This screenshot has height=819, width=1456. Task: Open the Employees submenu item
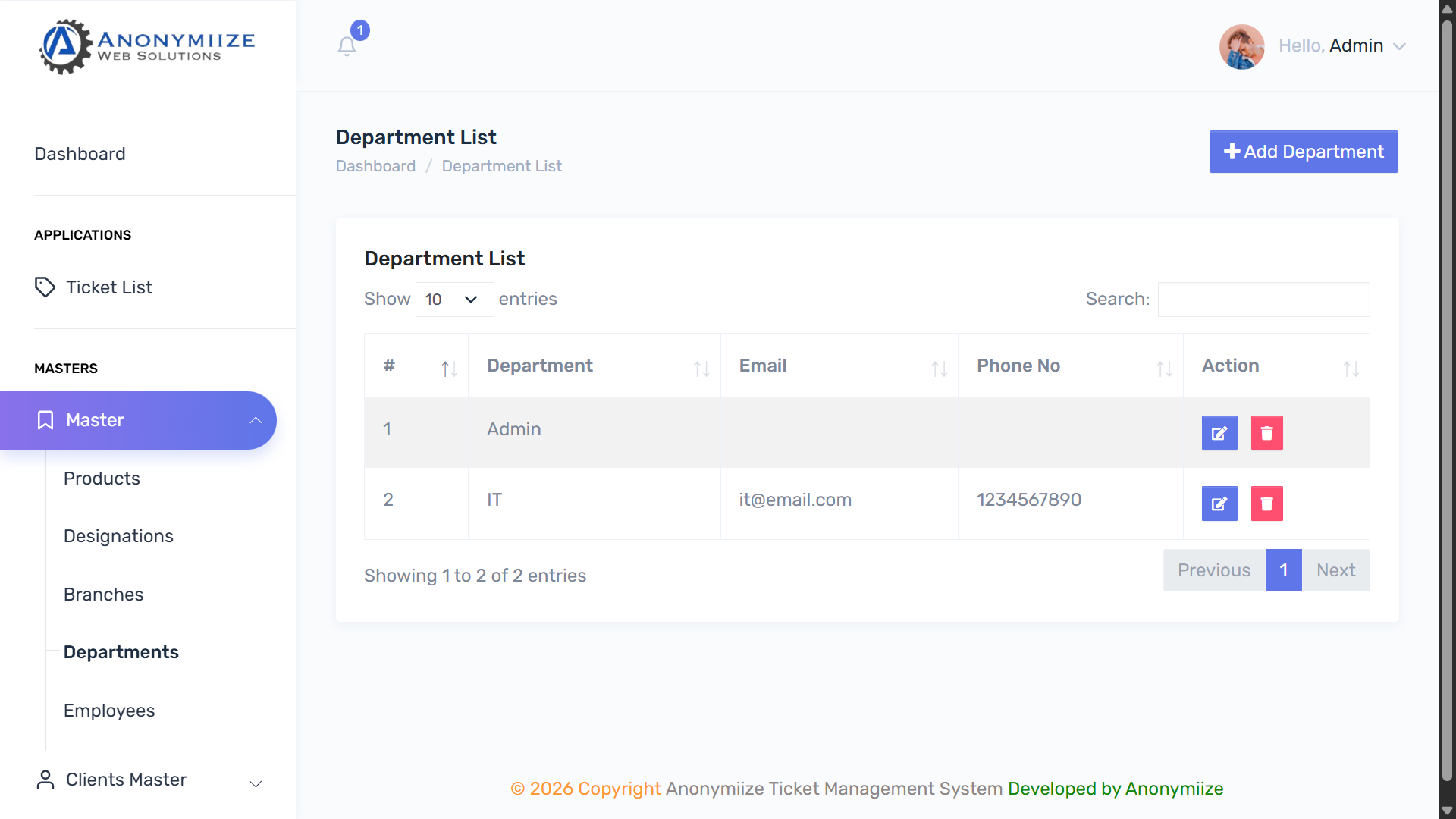click(109, 711)
